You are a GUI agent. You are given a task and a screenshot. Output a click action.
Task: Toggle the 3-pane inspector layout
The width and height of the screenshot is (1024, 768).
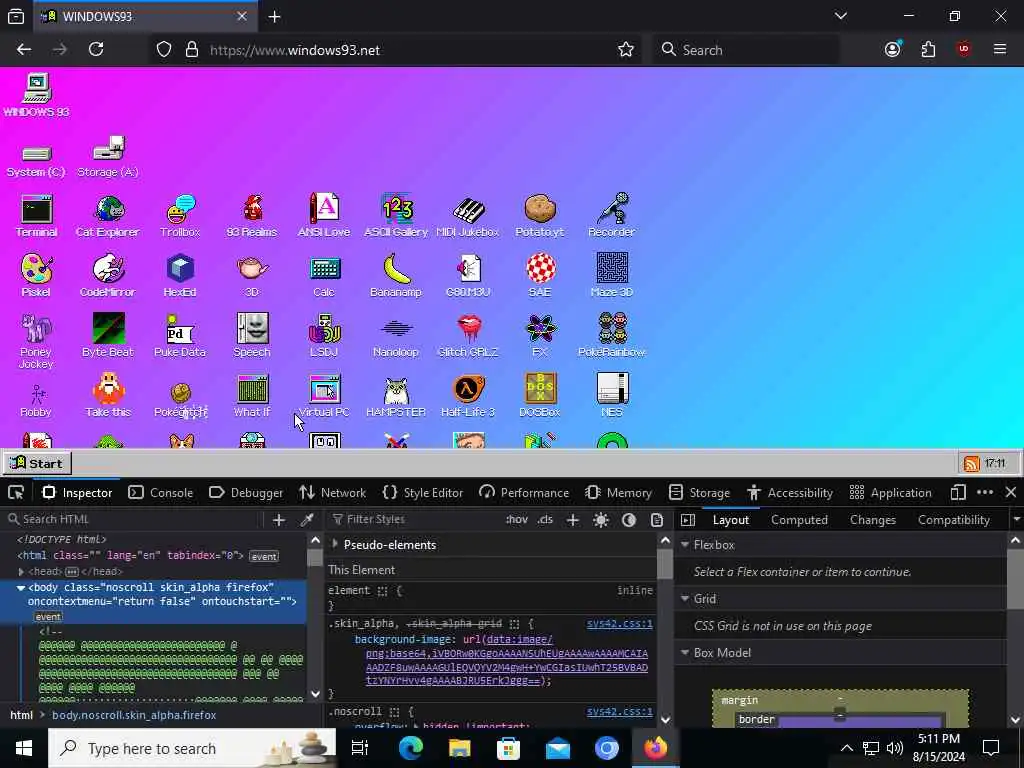pos(688,520)
